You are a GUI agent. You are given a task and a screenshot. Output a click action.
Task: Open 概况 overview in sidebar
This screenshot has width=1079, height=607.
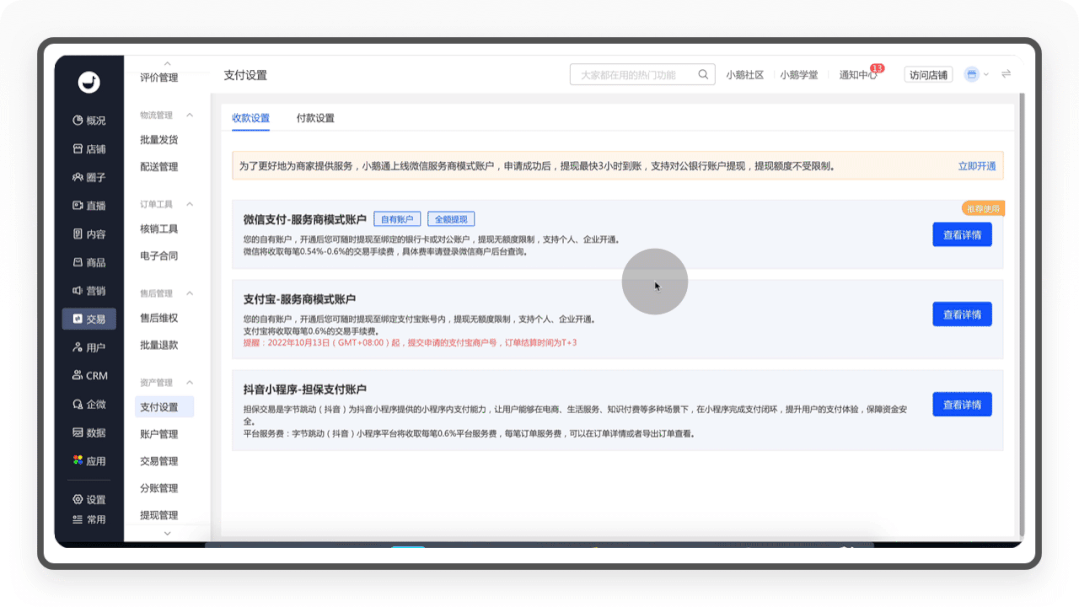(x=89, y=120)
